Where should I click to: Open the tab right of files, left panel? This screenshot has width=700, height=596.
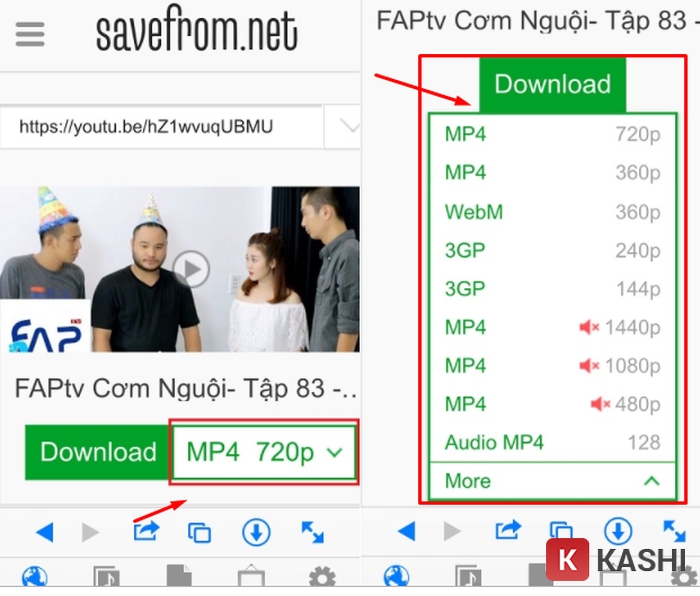click(x=251, y=575)
